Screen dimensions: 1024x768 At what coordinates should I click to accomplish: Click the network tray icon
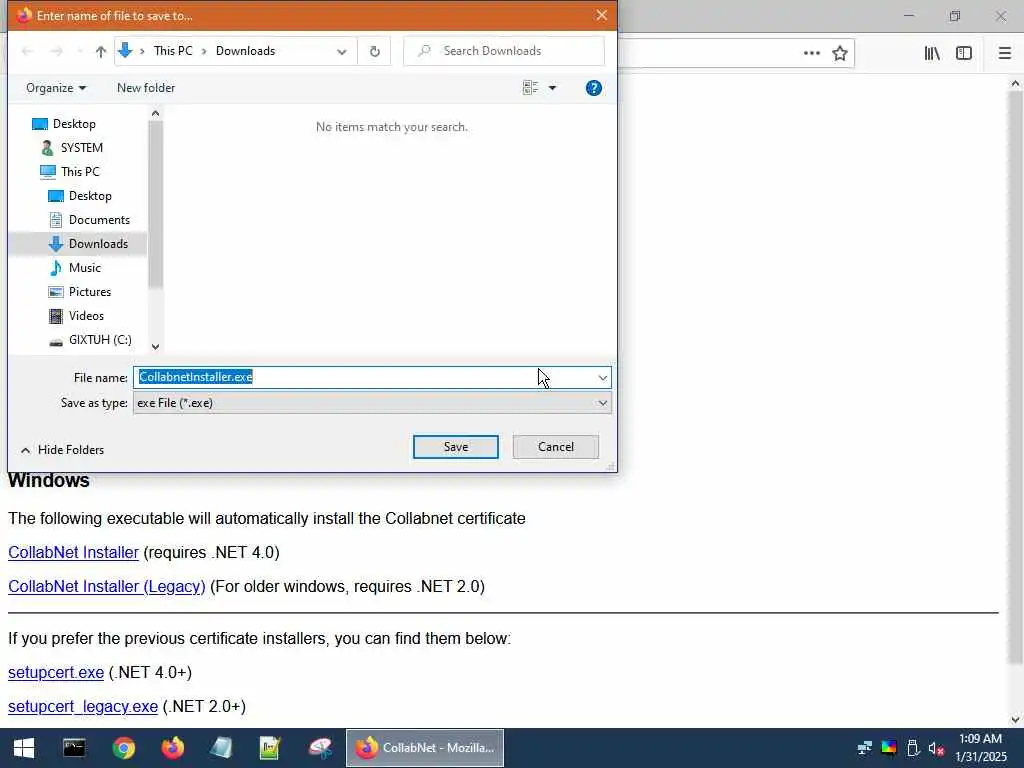point(865,748)
